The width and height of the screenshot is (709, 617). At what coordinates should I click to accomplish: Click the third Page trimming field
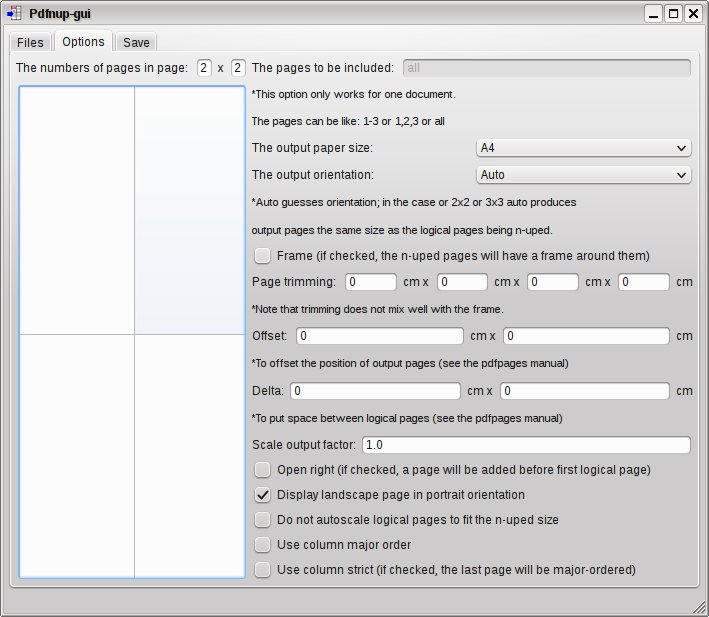coord(553,282)
